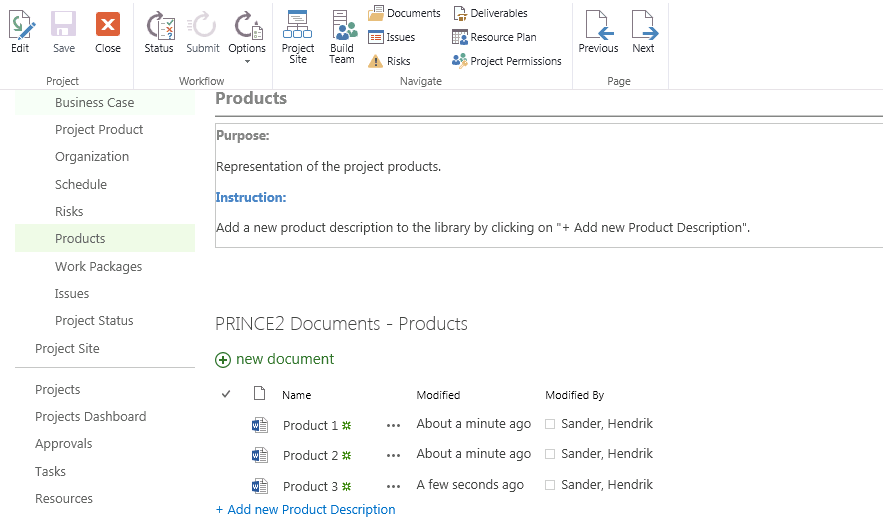Open the Tasks sidebar link

50,471
